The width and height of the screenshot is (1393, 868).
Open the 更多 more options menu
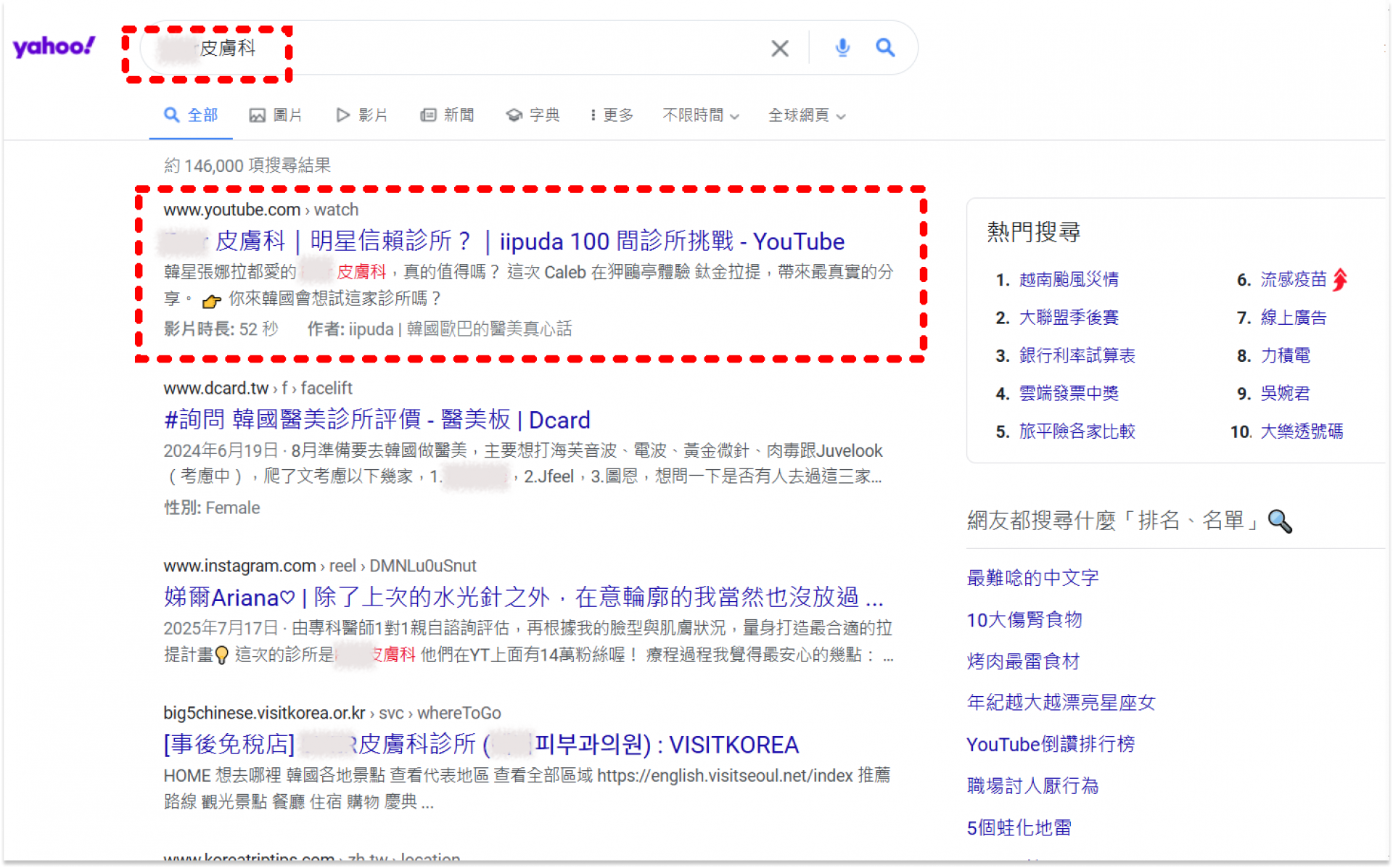[613, 115]
